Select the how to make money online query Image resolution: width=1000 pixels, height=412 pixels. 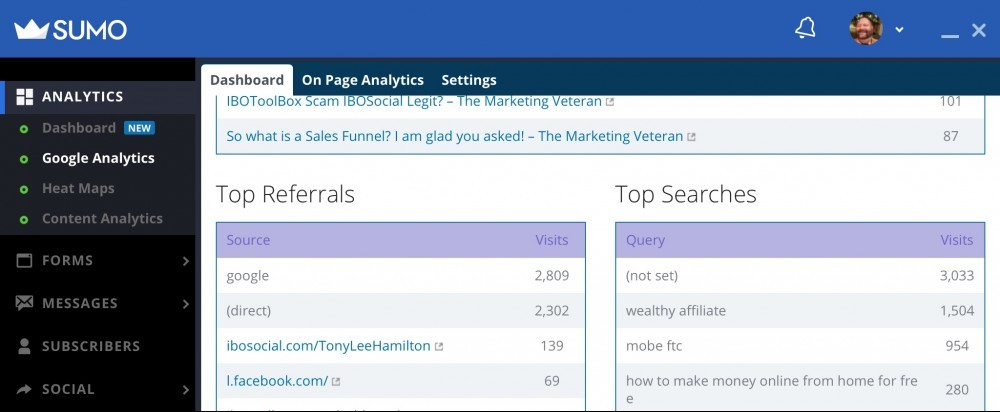(800, 388)
